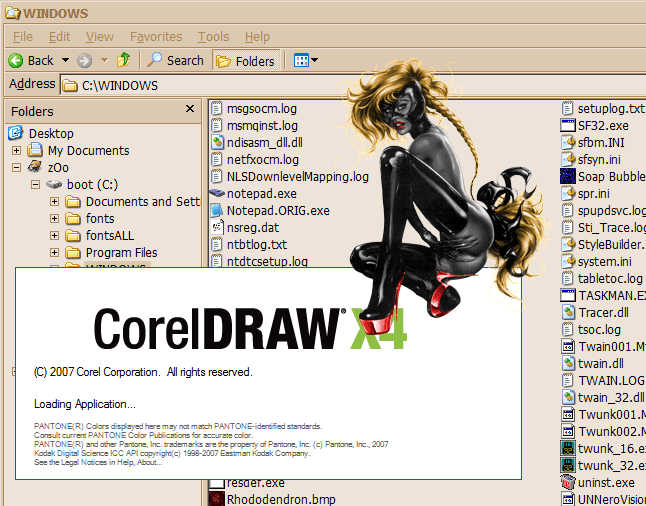The height and width of the screenshot is (506, 646).
Task: Select the uninst.exe file icon
Action: click(x=568, y=482)
